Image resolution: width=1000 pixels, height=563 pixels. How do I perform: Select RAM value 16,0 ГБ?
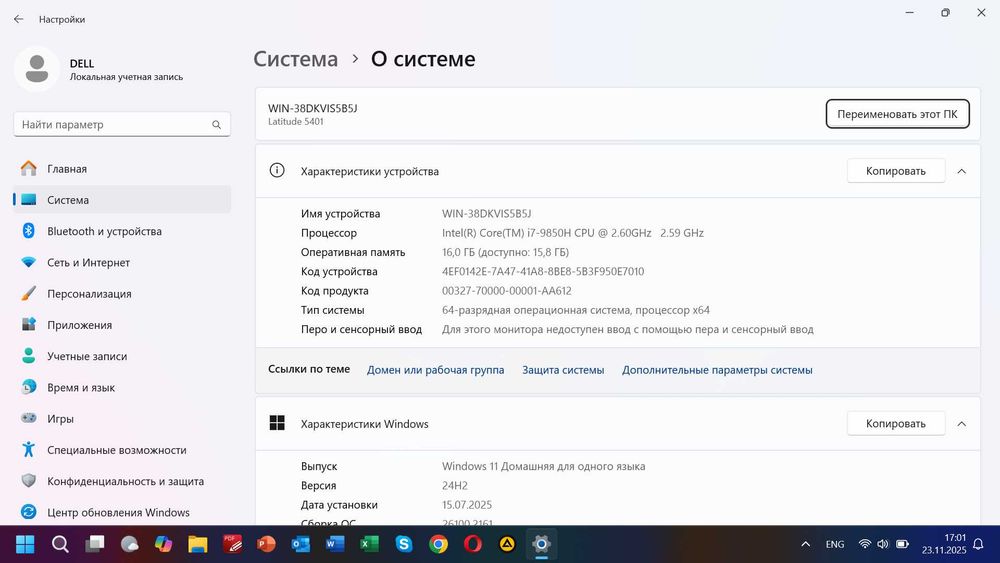(x=505, y=252)
